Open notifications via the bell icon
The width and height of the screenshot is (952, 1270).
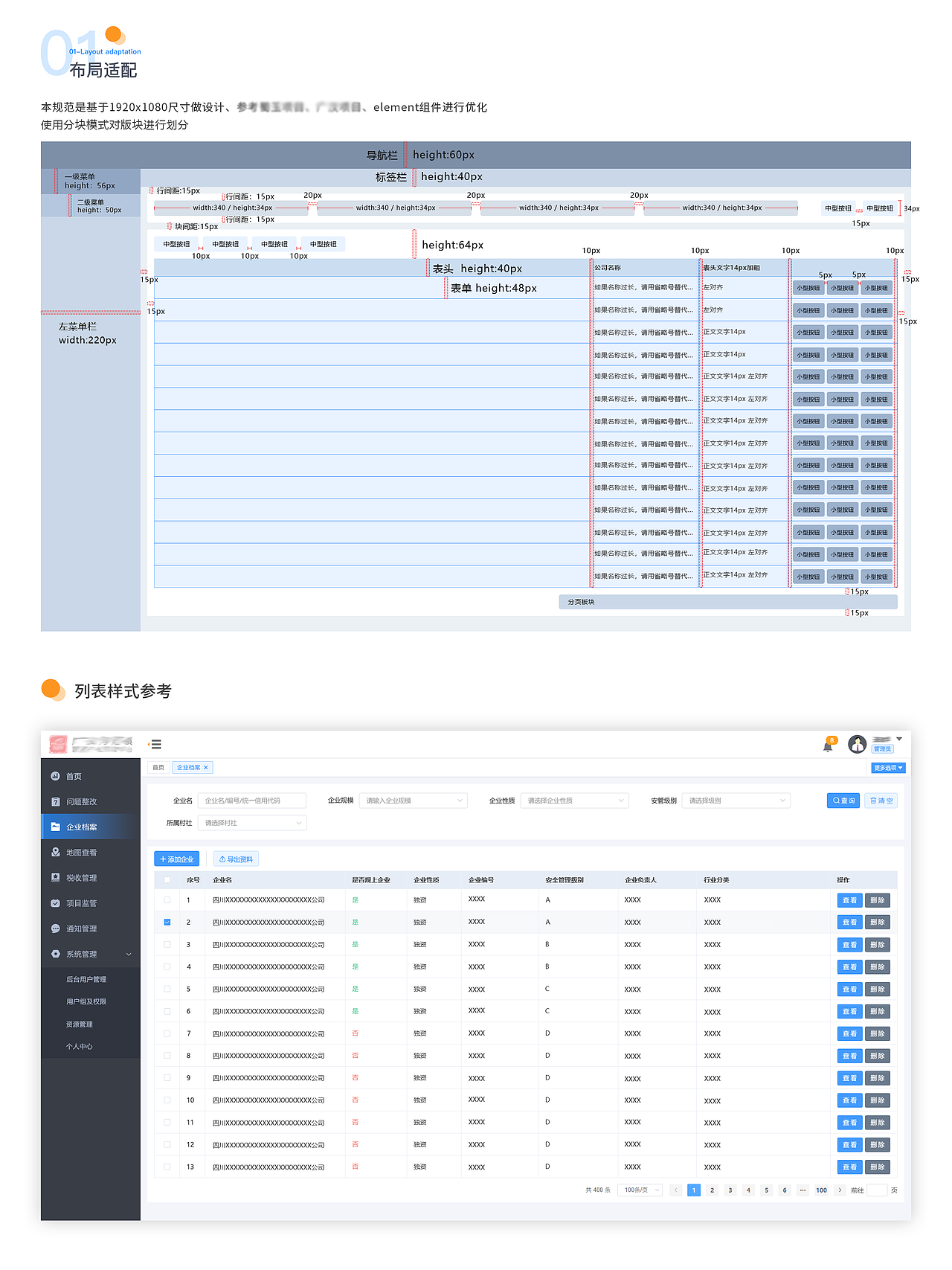pyautogui.click(x=828, y=745)
